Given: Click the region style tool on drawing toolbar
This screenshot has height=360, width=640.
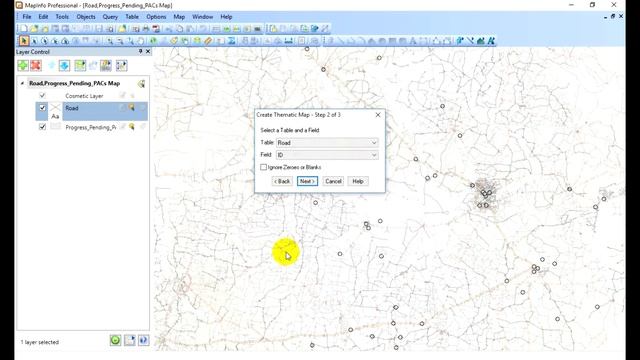Looking at the screenshot, I should pos(480,41).
